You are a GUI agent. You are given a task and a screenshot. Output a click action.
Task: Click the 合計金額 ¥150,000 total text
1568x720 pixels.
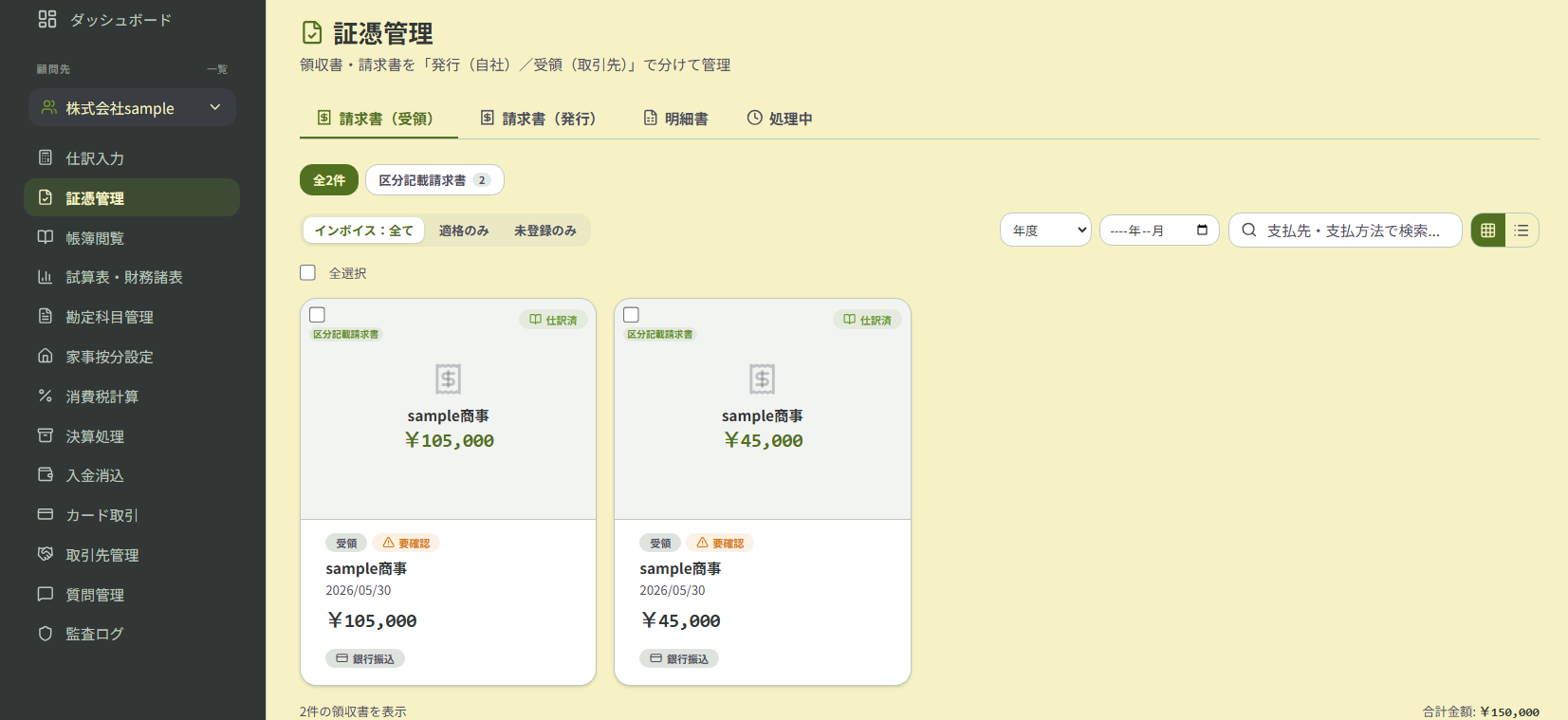(x=1481, y=711)
